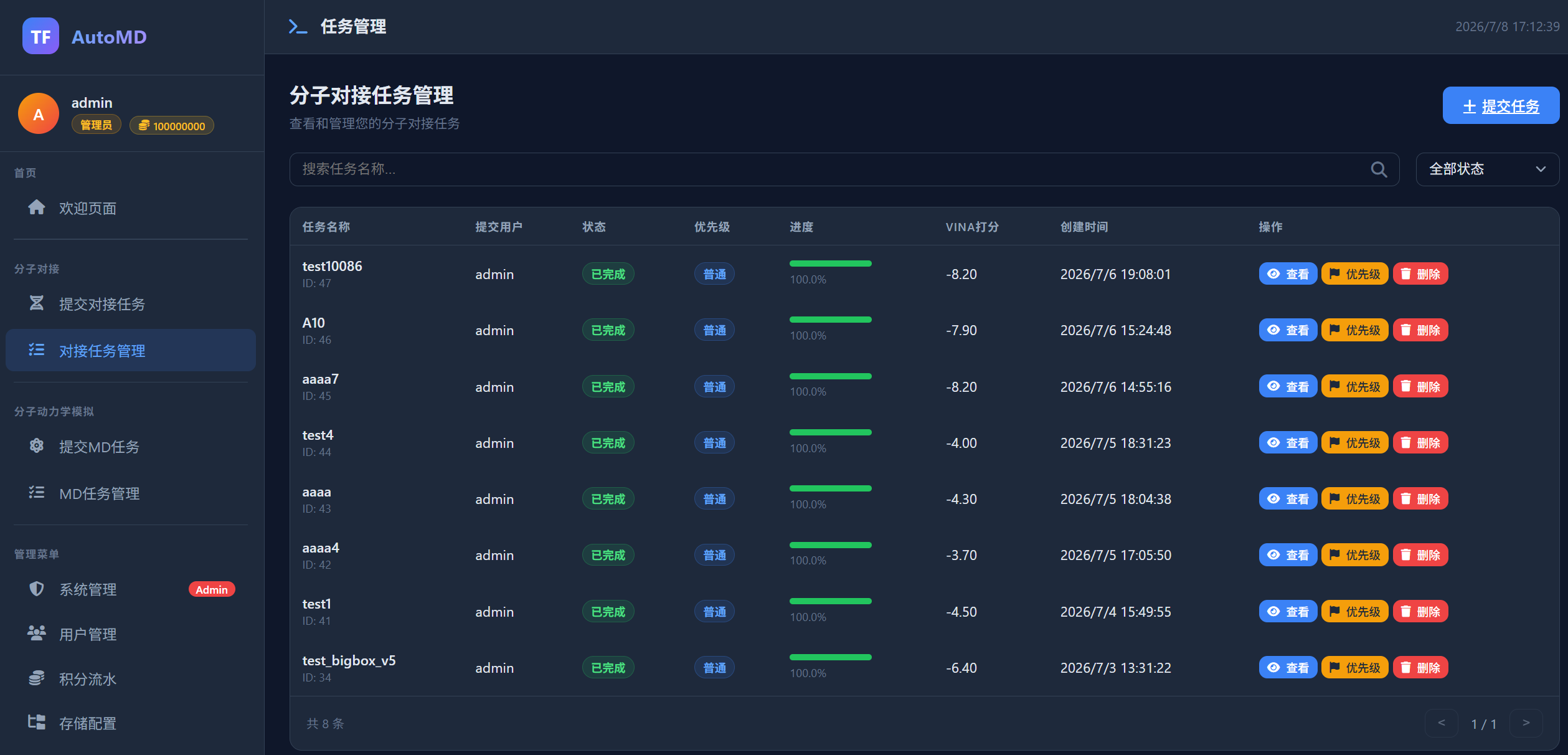The image size is (1568, 755).
Task: Click progress bar of task test1
Action: pos(830,601)
